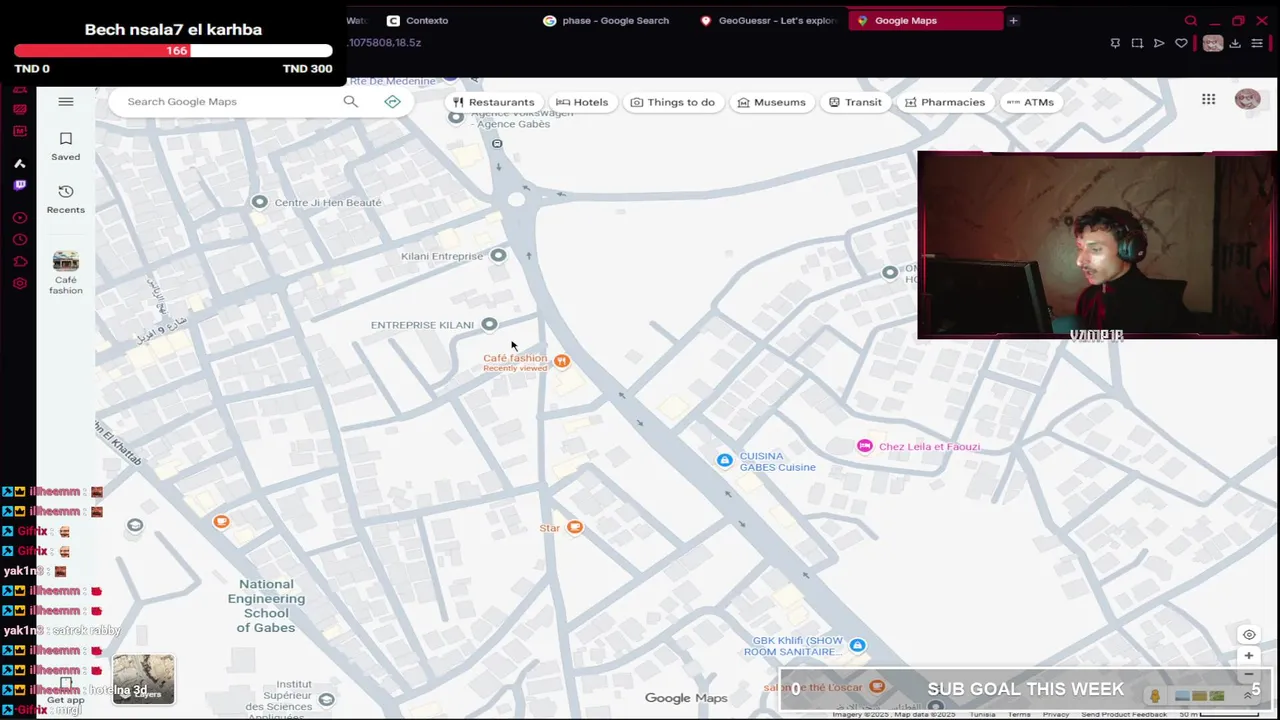Viewport: 1280px width, 720px height.
Task: Click Chez Leila et Faouzi pink pin
Action: [x=865, y=446]
